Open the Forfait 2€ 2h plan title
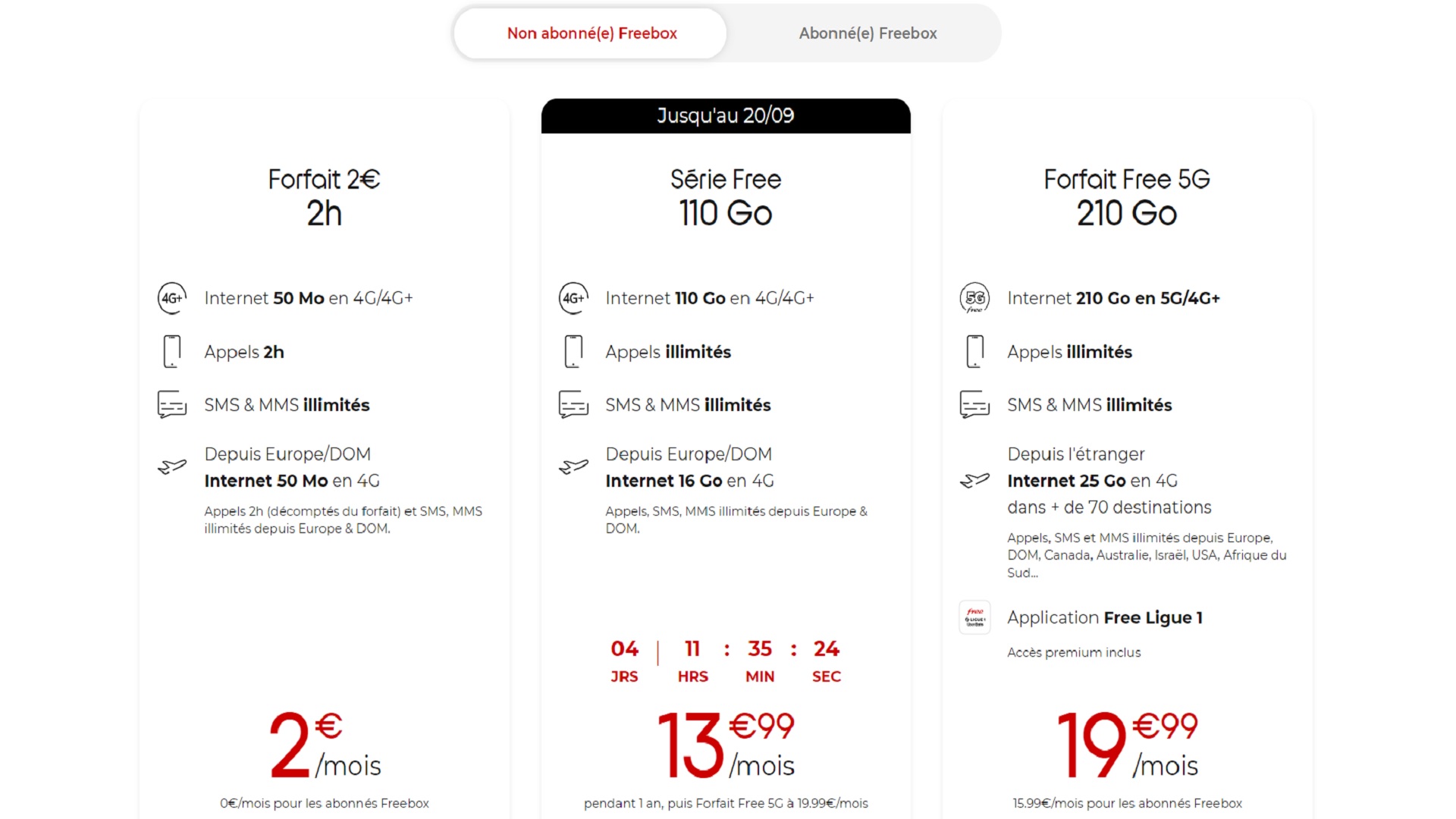The image size is (1456, 819). pyautogui.click(x=324, y=197)
